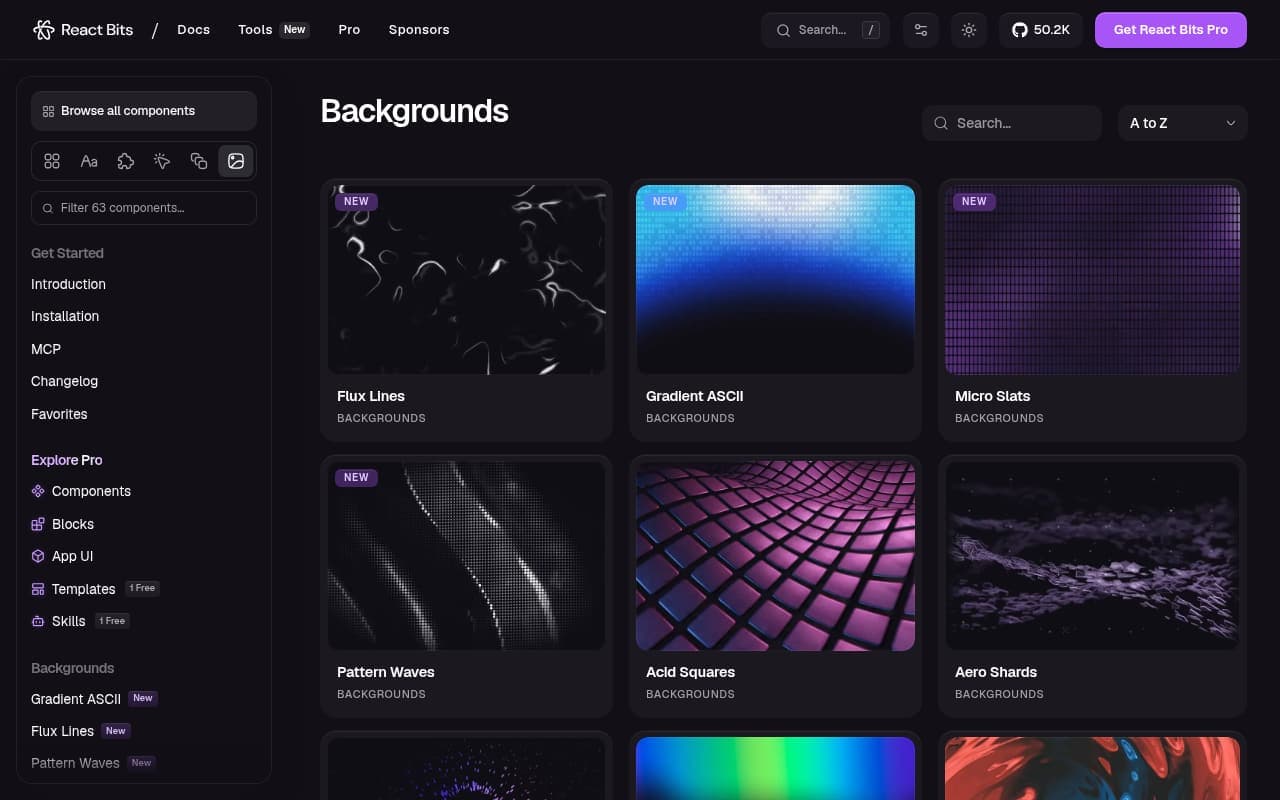
Task: Select the image backgrounds category icon
Action: [x=236, y=161]
